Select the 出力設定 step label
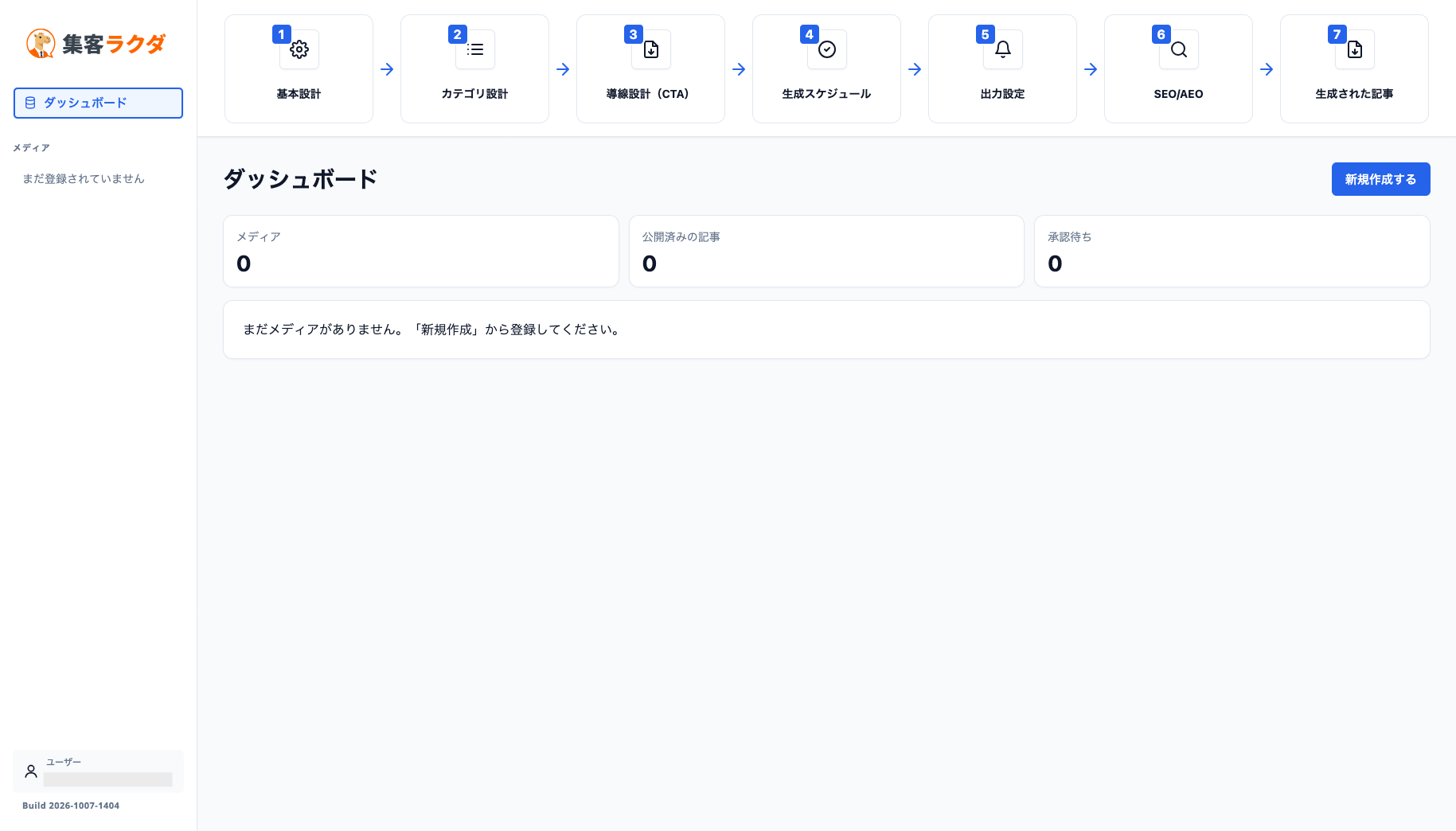1456x831 pixels. pos(1002,94)
